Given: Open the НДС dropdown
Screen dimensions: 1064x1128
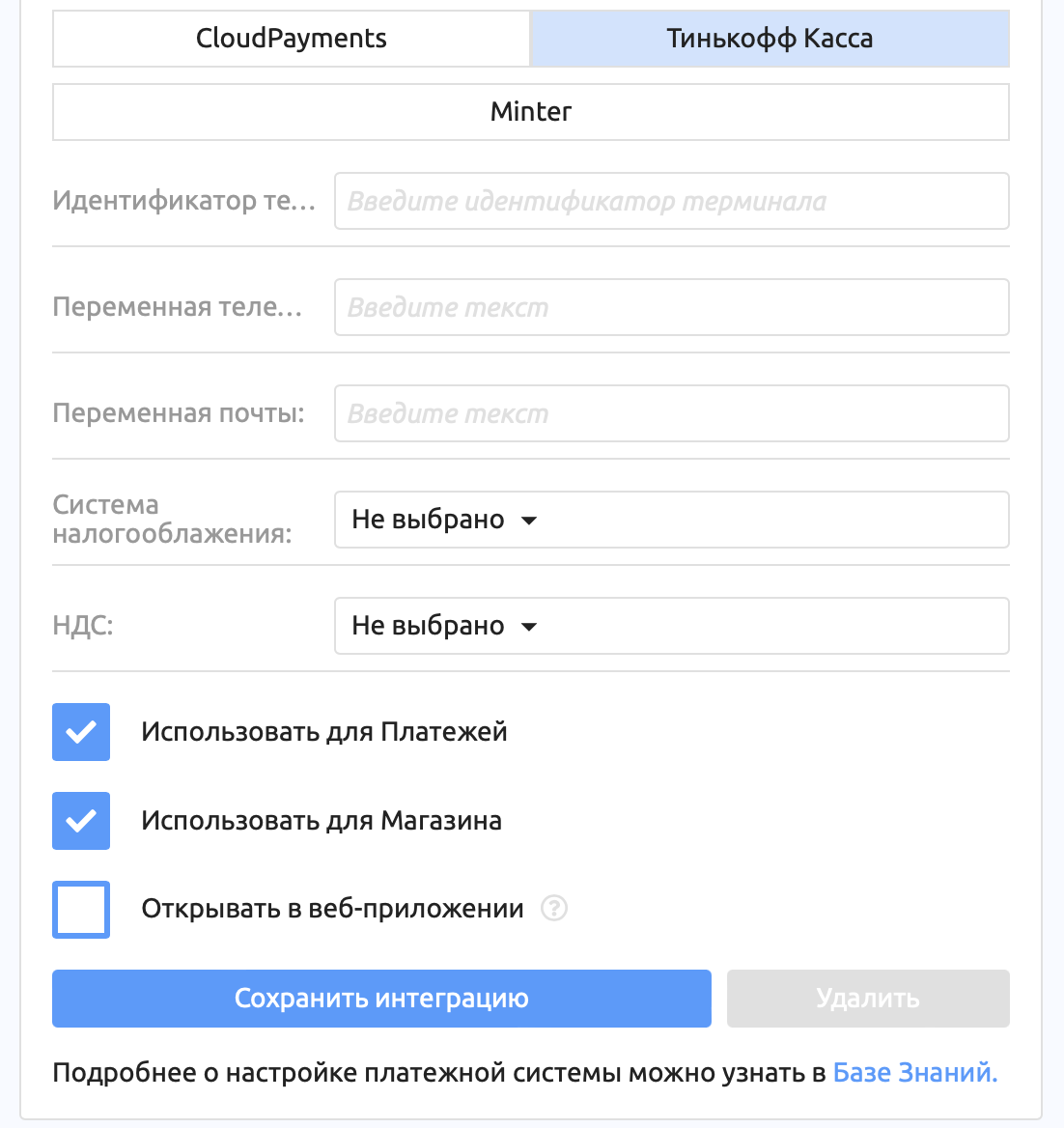Looking at the screenshot, I should [x=672, y=626].
